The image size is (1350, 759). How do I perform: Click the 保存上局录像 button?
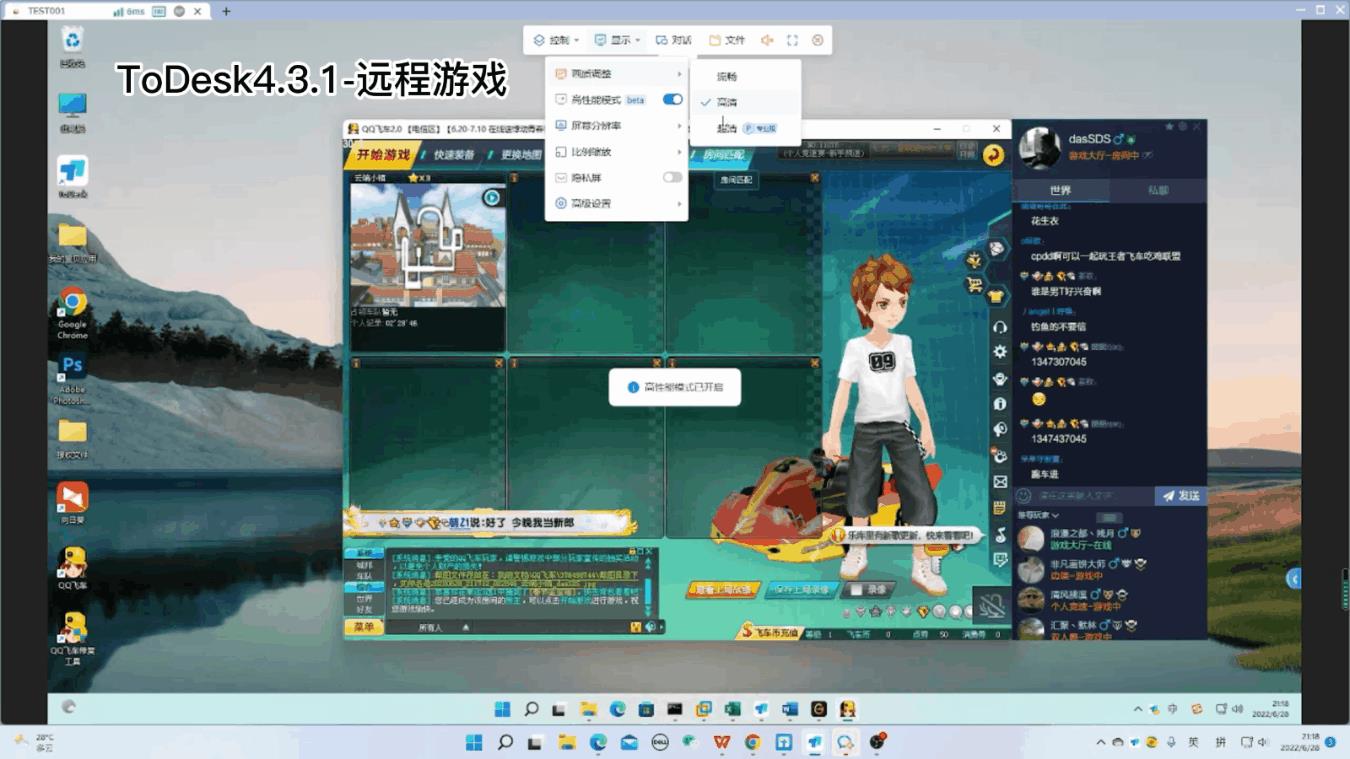click(800, 590)
